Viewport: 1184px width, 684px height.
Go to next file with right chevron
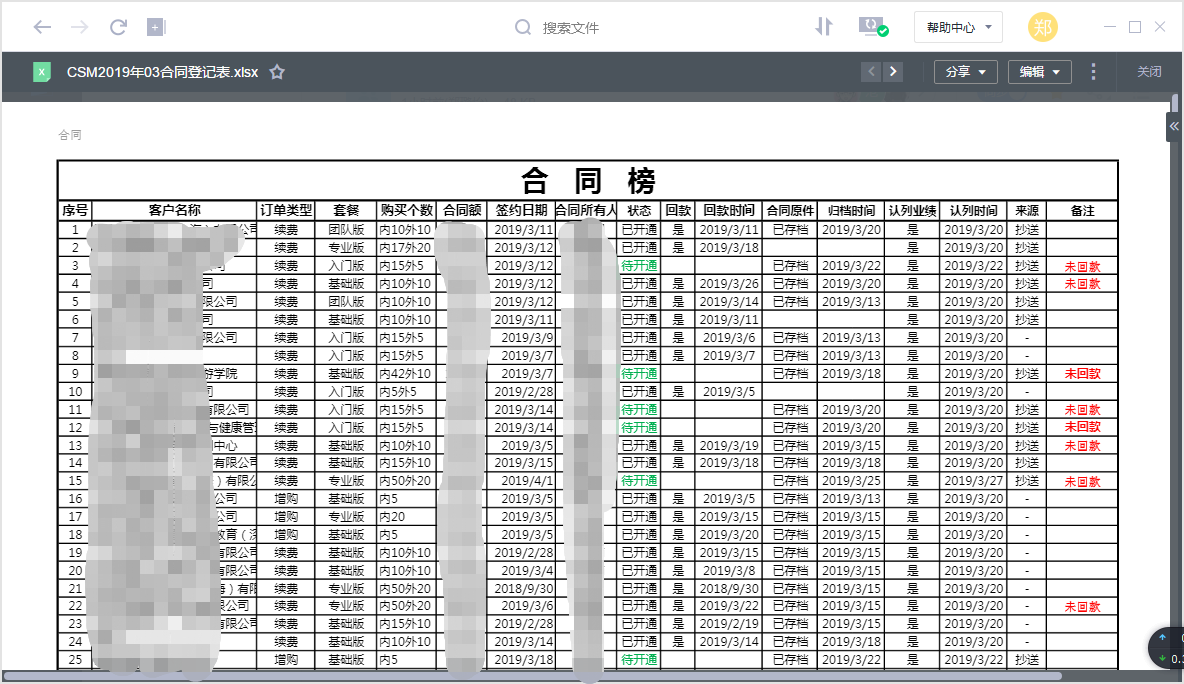(x=893, y=72)
